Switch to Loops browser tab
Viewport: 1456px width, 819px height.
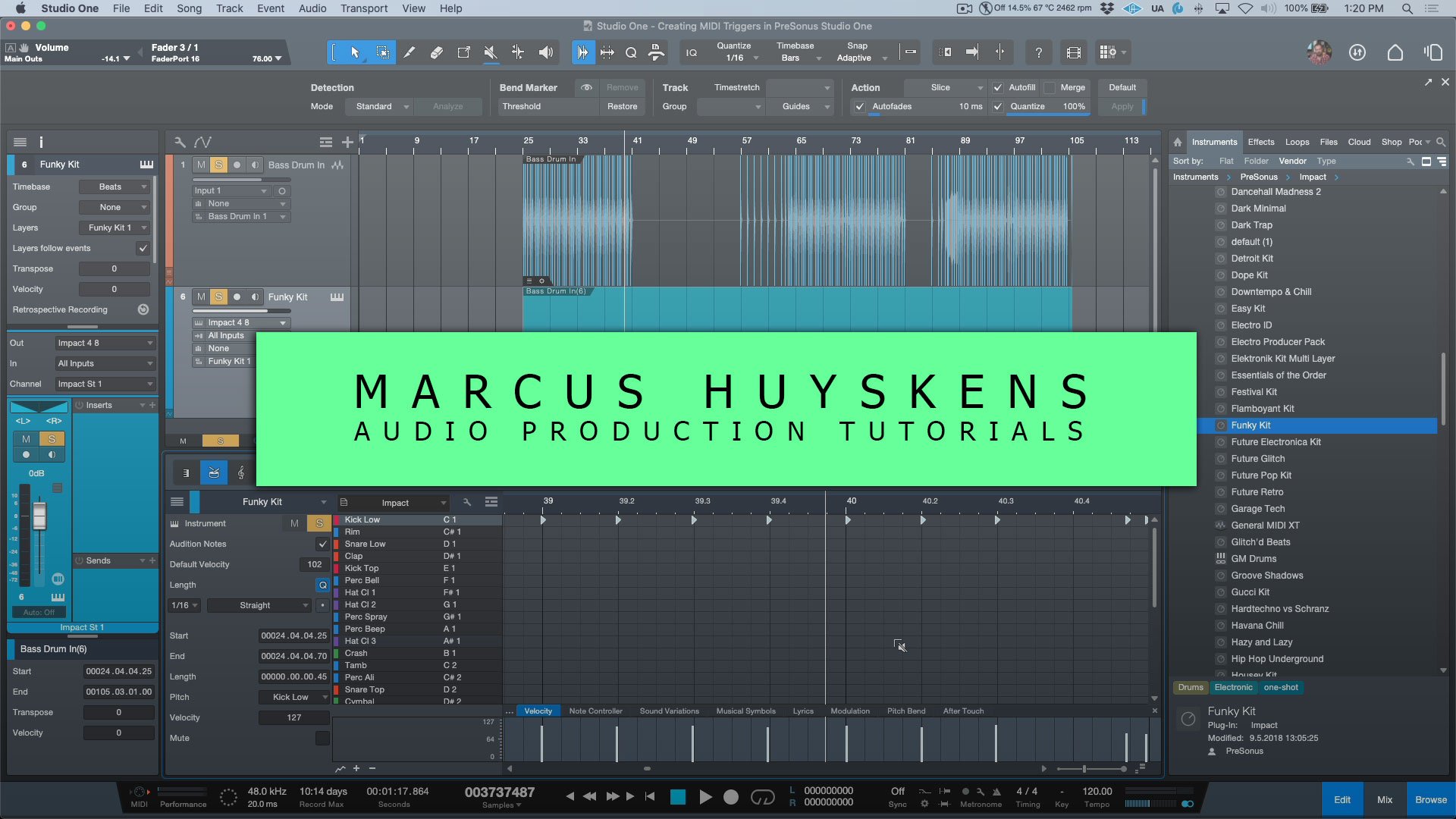1297,142
